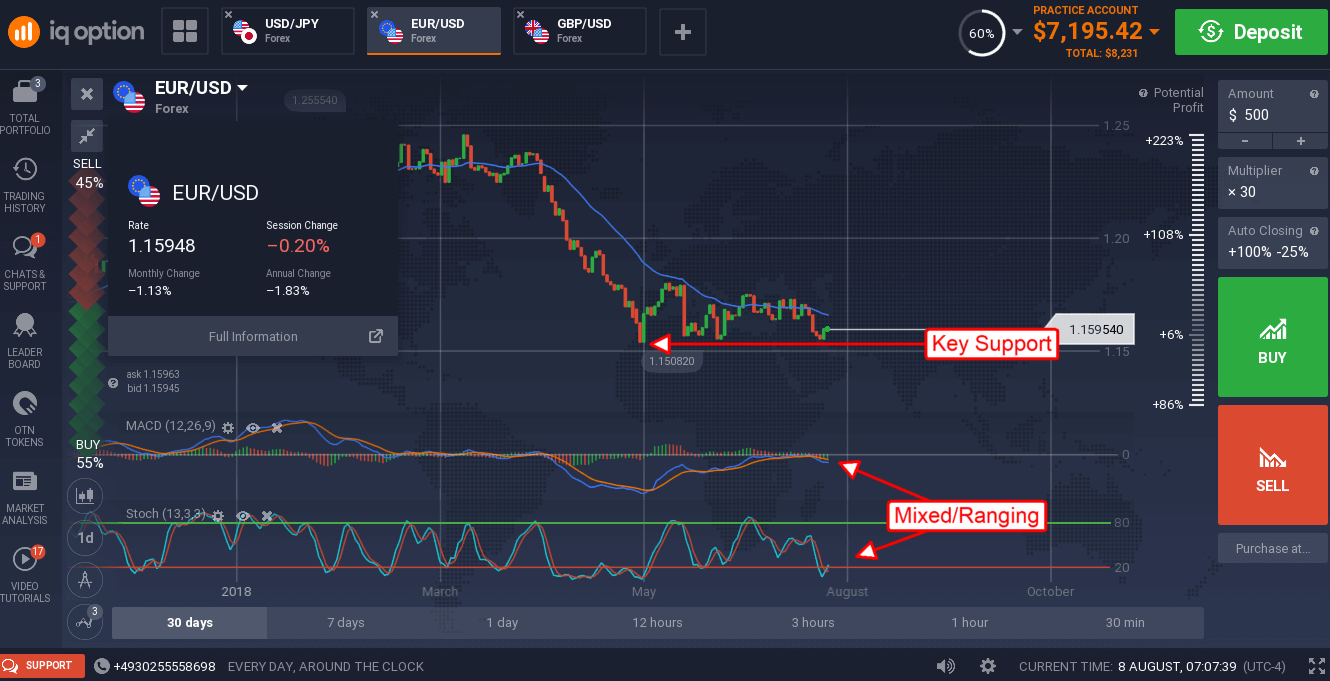Open the Leader Board sidebar item
This screenshot has height=681, width=1330.
[25, 341]
